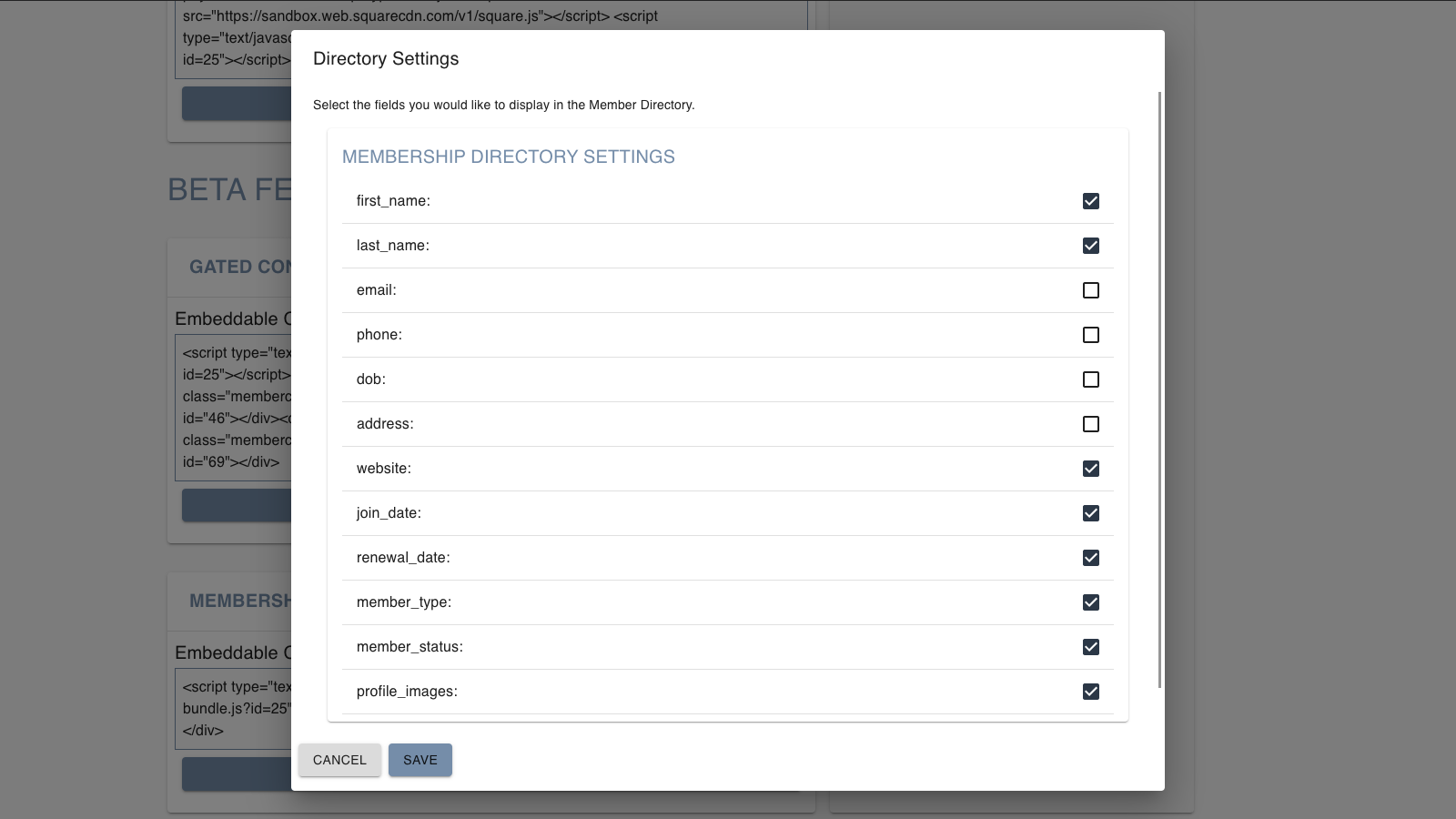Disable the renewal_date checkbox
This screenshot has width=1456, height=819.
coord(1090,558)
